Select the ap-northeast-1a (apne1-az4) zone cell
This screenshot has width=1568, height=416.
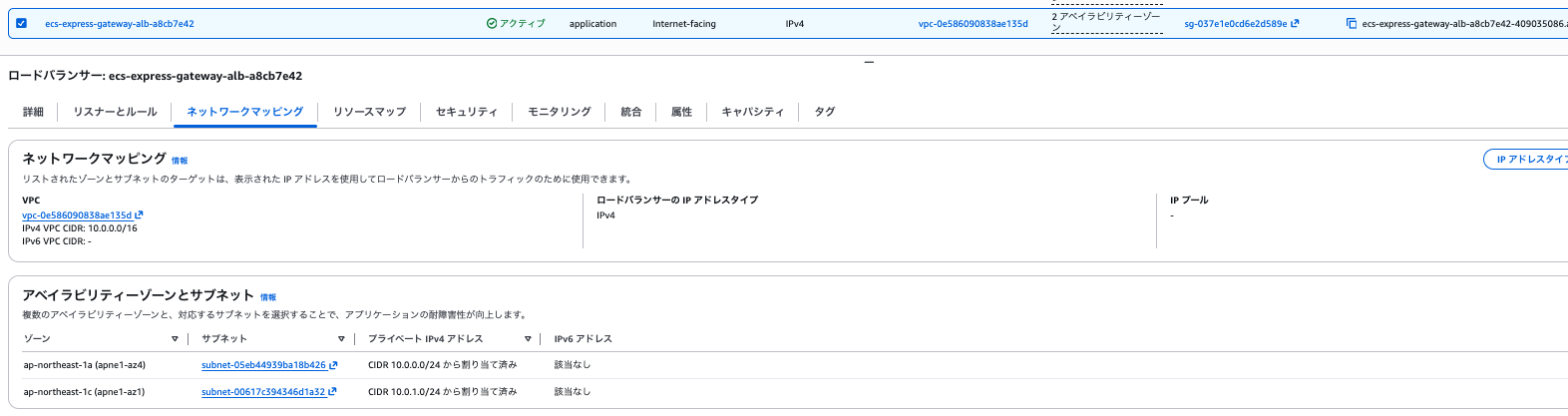tap(85, 365)
